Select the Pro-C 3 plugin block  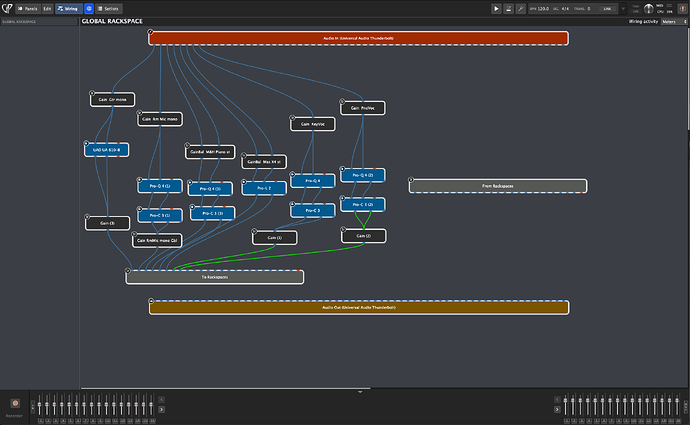coord(312,210)
